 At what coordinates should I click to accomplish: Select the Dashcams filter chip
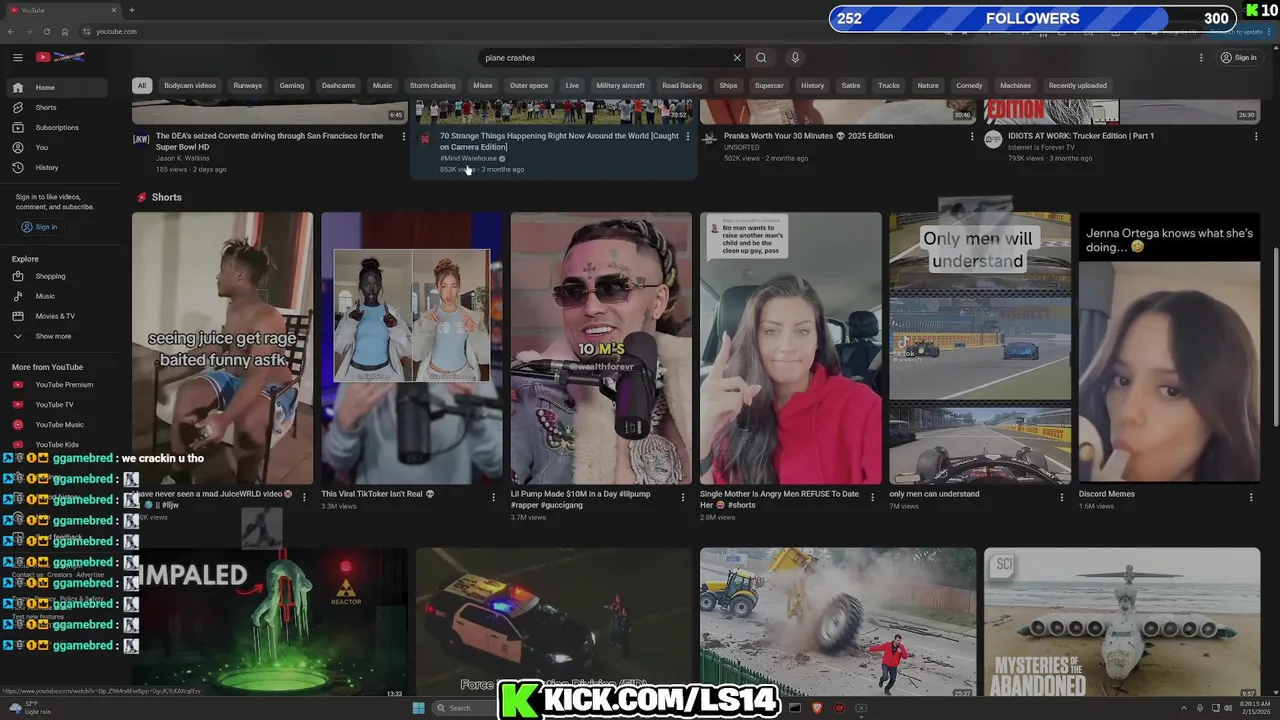pos(339,85)
